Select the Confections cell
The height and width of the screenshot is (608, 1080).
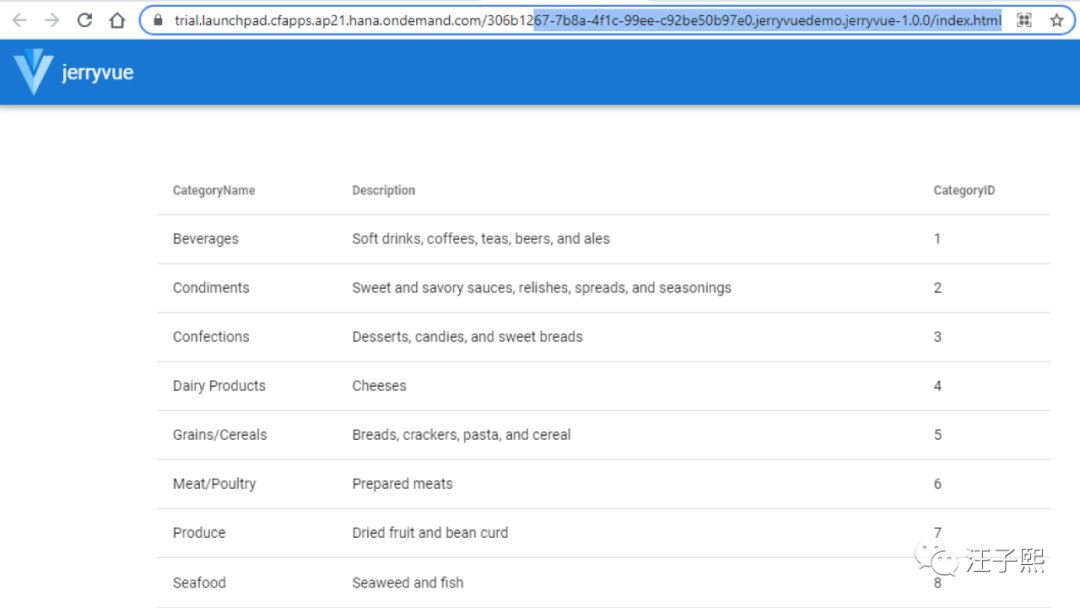pos(211,337)
